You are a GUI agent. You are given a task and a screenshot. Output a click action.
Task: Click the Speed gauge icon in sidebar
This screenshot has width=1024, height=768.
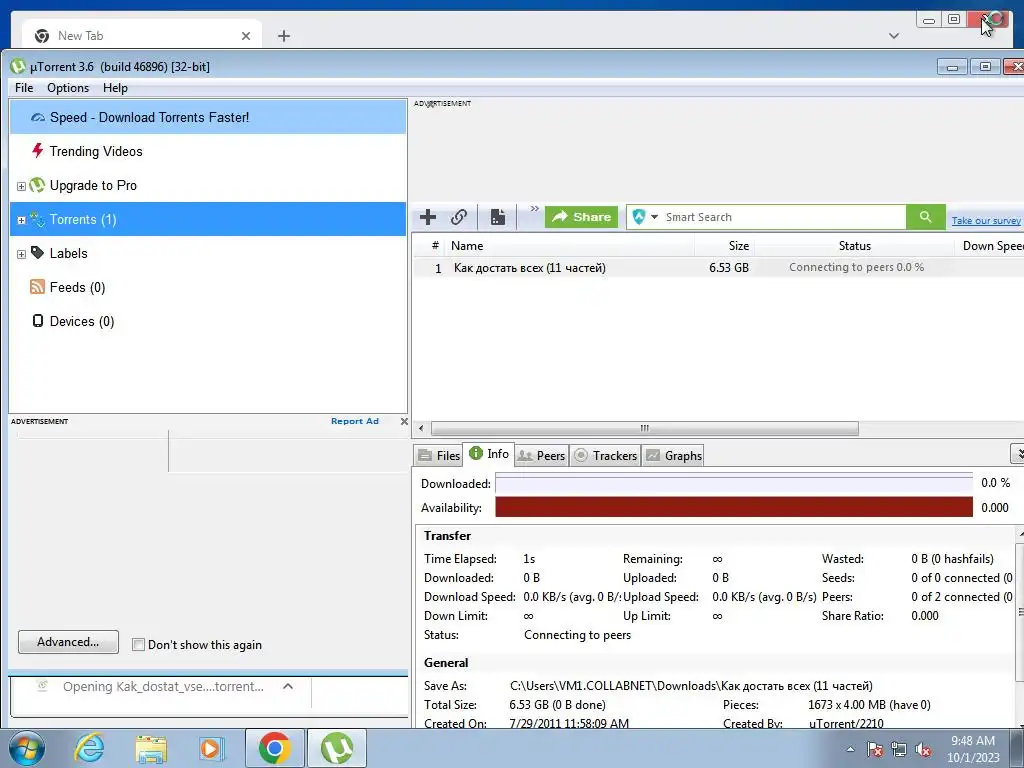point(38,118)
